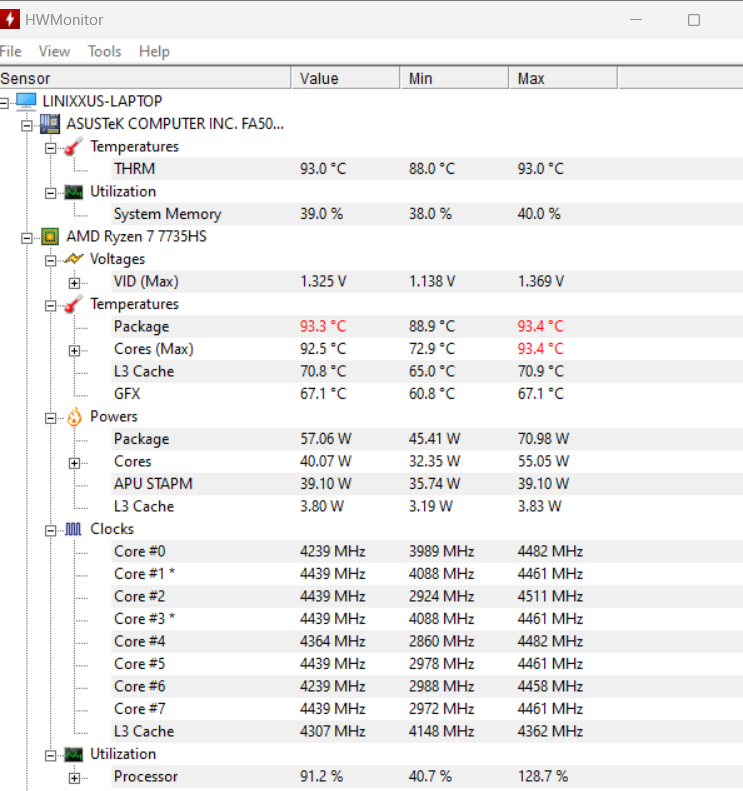Select the Core #5 clock row
The width and height of the screenshot is (743, 791).
(x=427, y=664)
